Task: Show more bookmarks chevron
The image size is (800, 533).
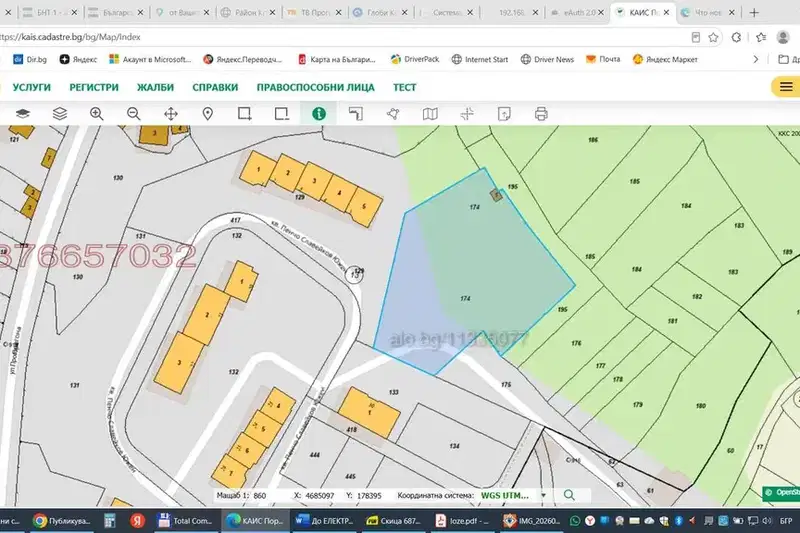Action: (756, 59)
